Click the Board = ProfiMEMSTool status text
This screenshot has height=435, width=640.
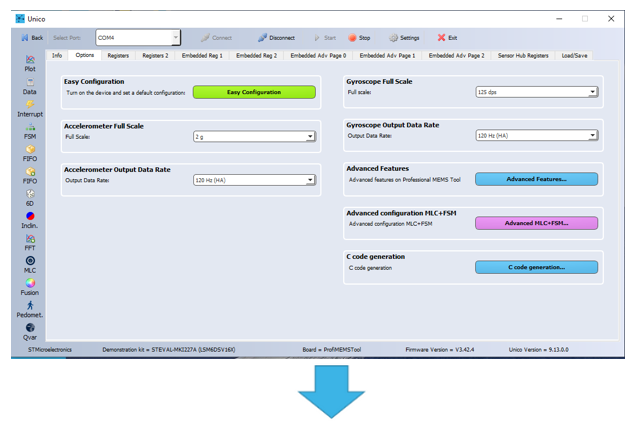coord(331,350)
